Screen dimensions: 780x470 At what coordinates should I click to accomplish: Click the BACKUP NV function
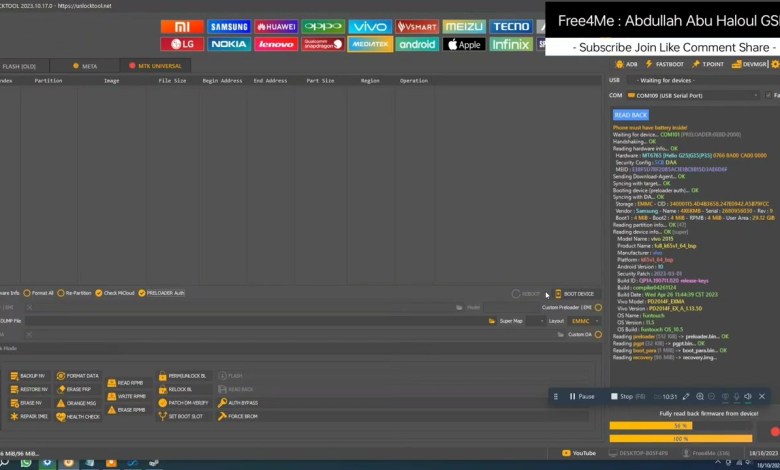click(x=28, y=376)
